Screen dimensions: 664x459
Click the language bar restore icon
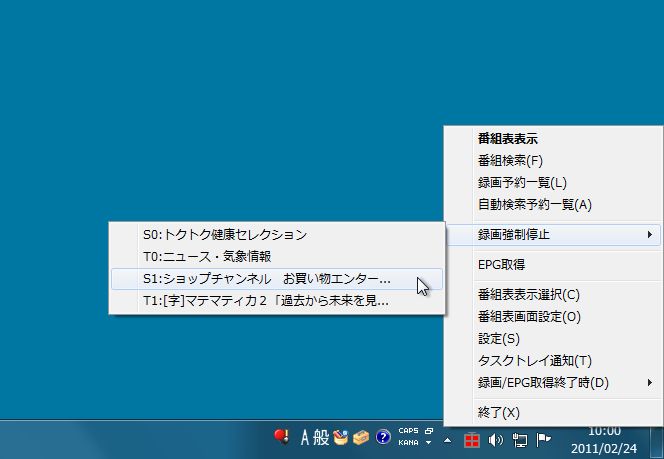tap(429, 431)
